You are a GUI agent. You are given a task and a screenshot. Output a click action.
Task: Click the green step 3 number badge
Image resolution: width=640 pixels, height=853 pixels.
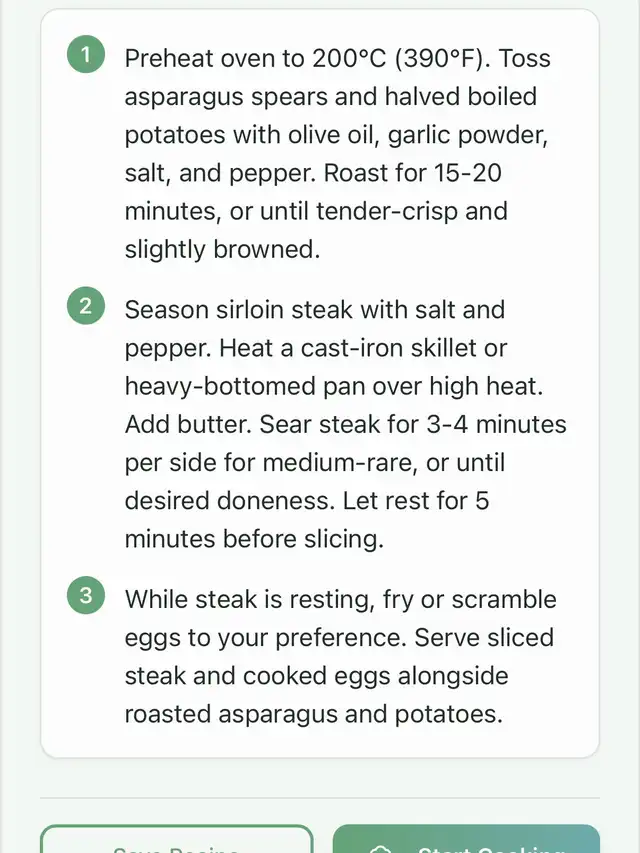pyautogui.click(x=85, y=597)
